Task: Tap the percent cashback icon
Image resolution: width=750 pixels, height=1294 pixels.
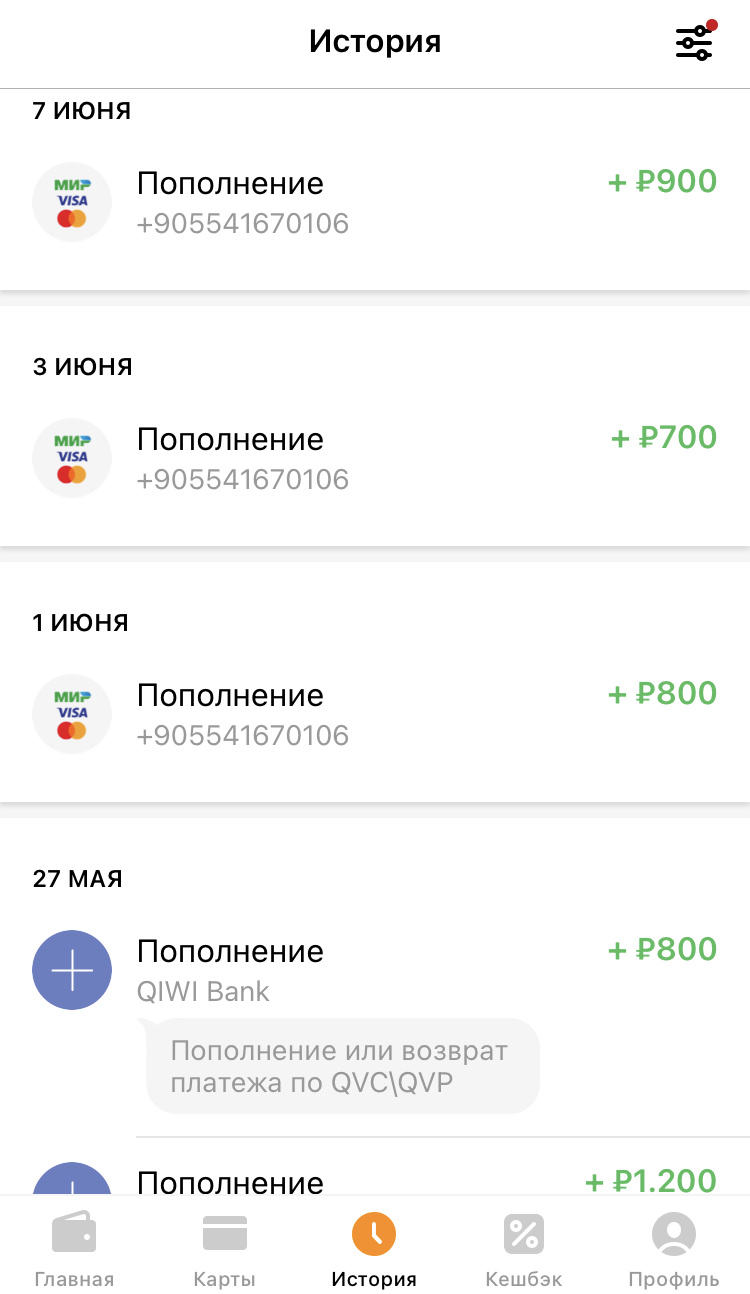Action: tap(524, 1234)
